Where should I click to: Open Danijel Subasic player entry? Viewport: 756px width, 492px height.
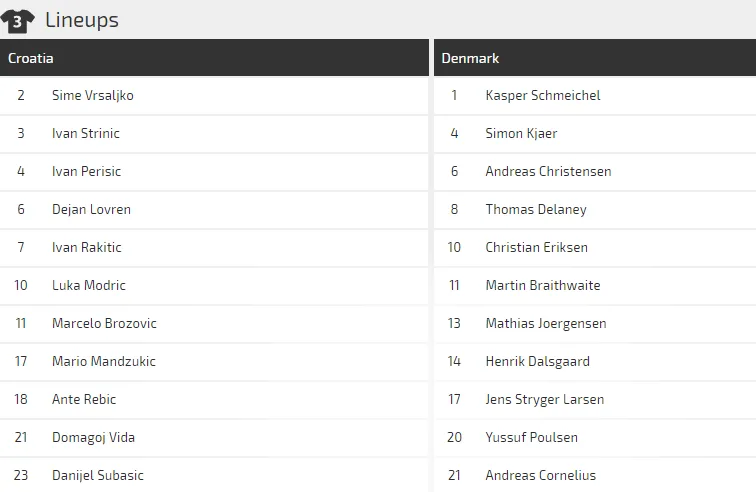click(x=98, y=475)
